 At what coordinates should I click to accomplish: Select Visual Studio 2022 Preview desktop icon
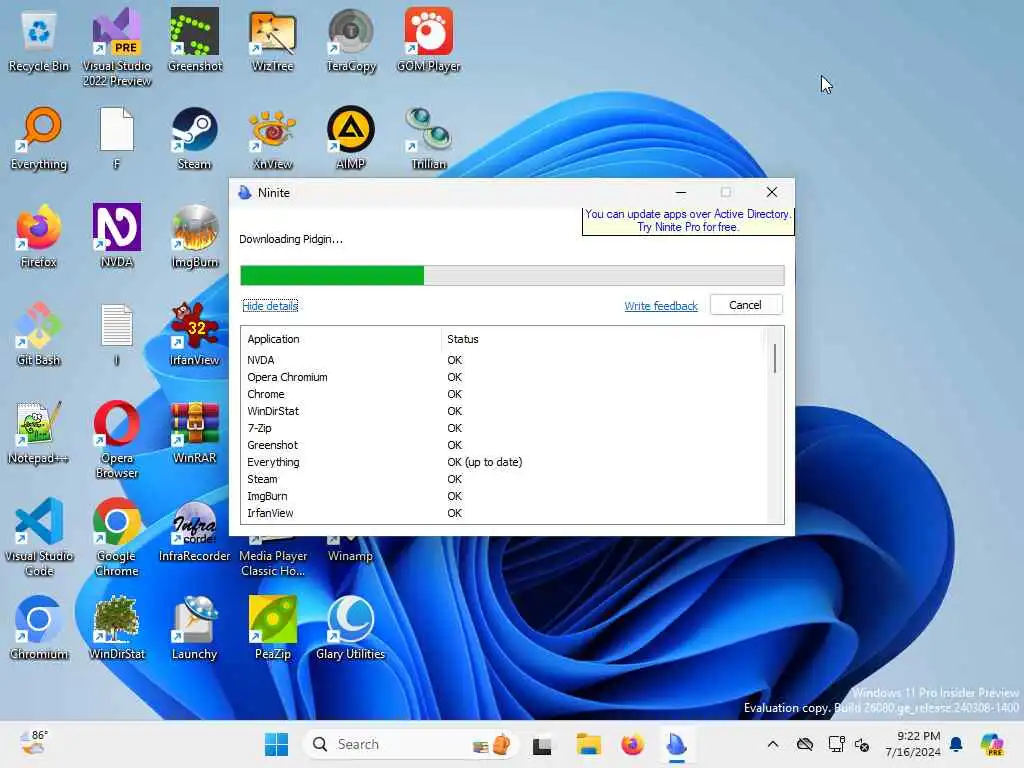coord(117,47)
